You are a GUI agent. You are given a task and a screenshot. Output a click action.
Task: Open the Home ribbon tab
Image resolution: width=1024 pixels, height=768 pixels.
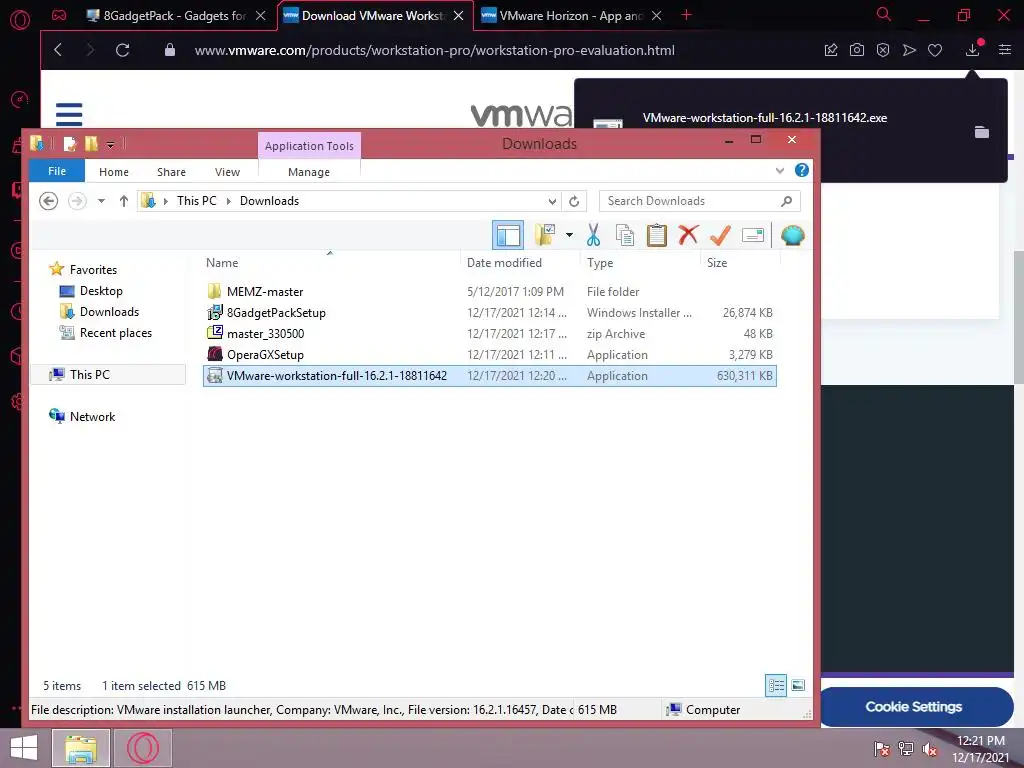[114, 172]
